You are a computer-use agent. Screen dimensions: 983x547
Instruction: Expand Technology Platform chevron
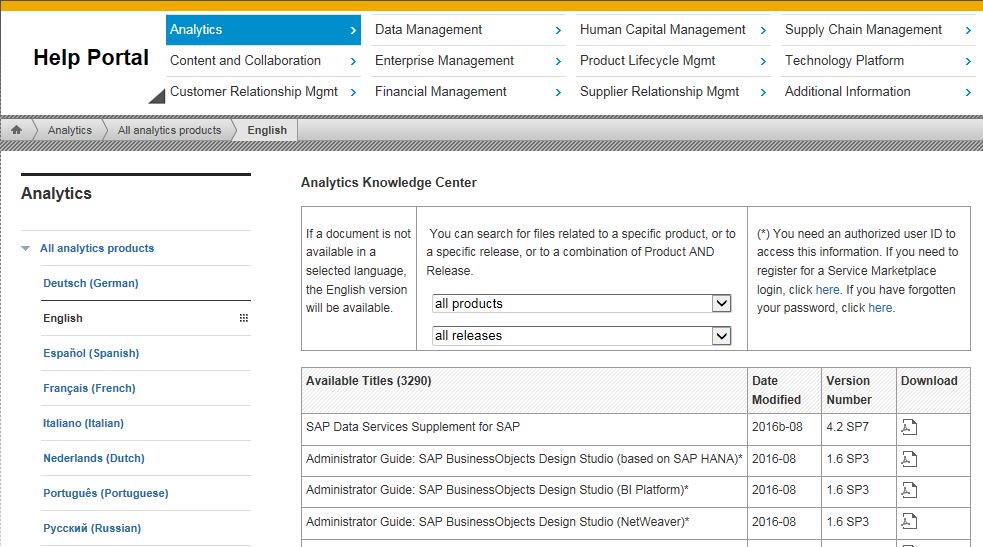click(968, 61)
